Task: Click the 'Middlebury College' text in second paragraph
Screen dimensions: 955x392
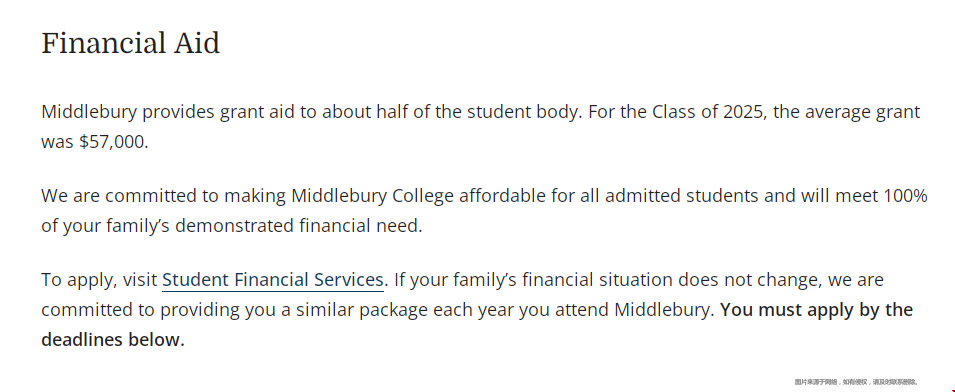Action: click(x=373, y=196)
